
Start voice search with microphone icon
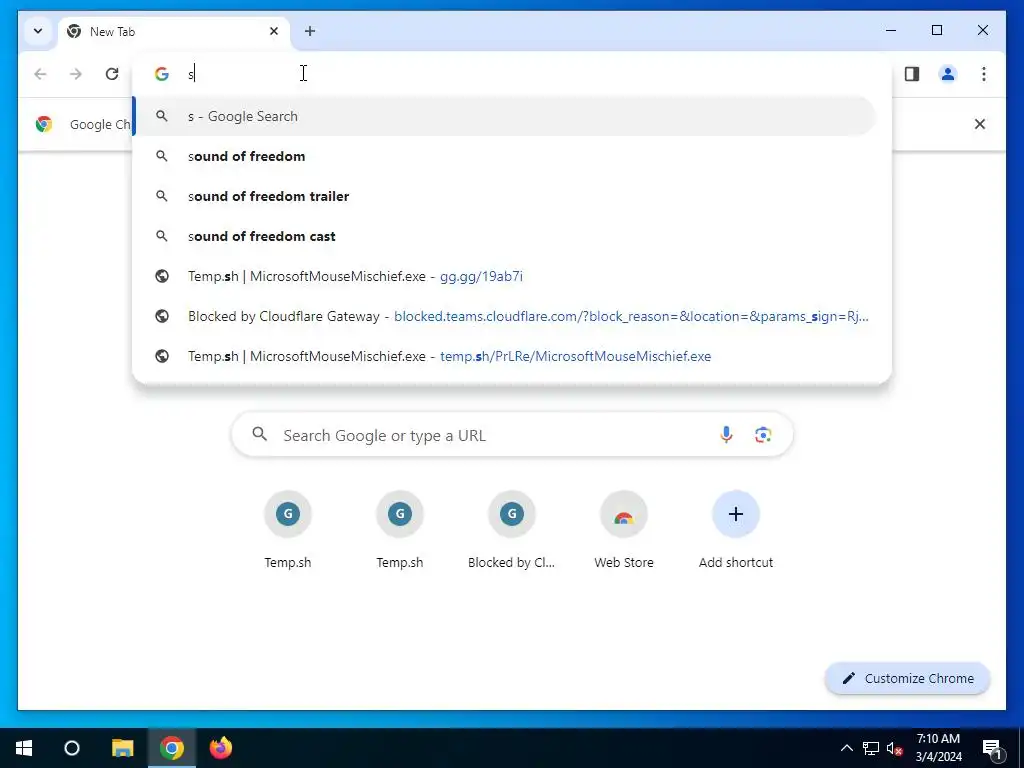coord(726,434)
